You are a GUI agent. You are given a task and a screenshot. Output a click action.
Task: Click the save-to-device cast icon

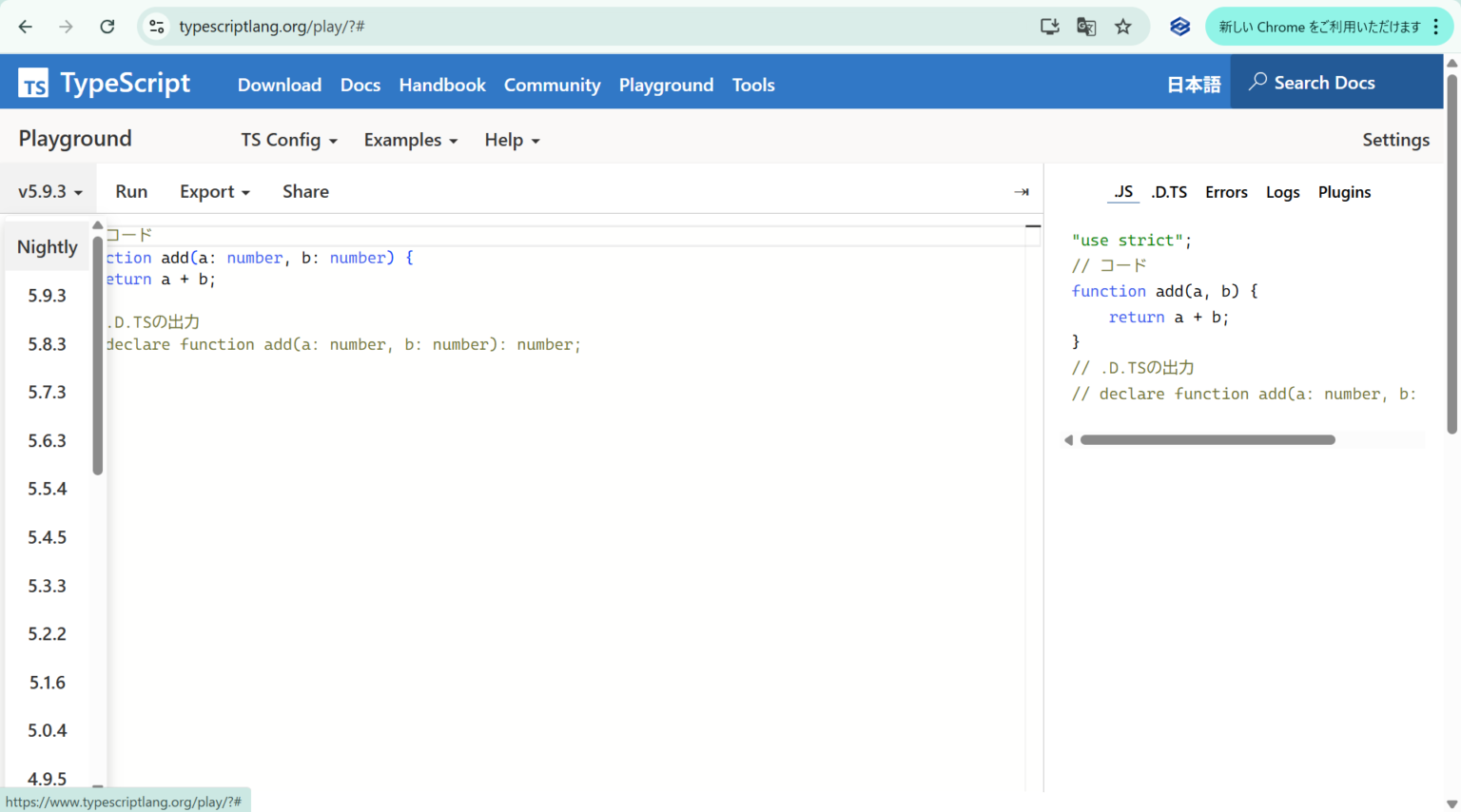pyautogui.click(x=1049, y=26)
